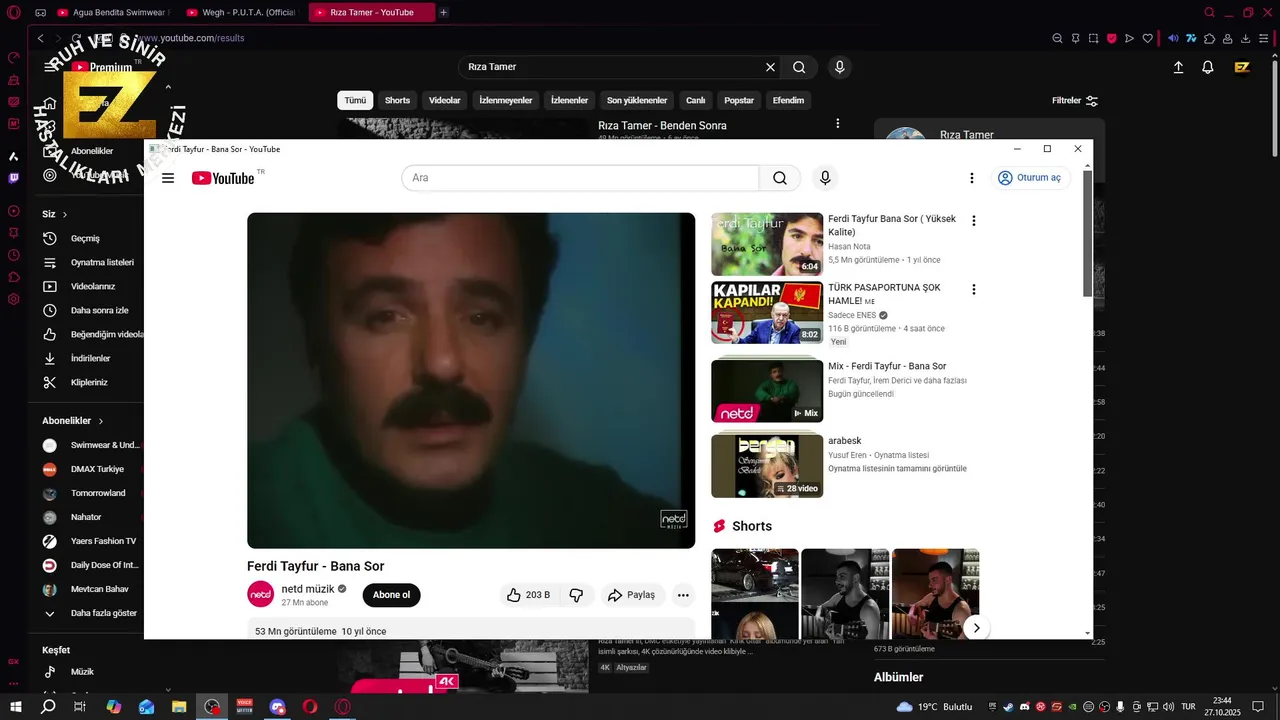
Task: Open the guide menu in the Bana Sor popup window
Action: point(168,178)
